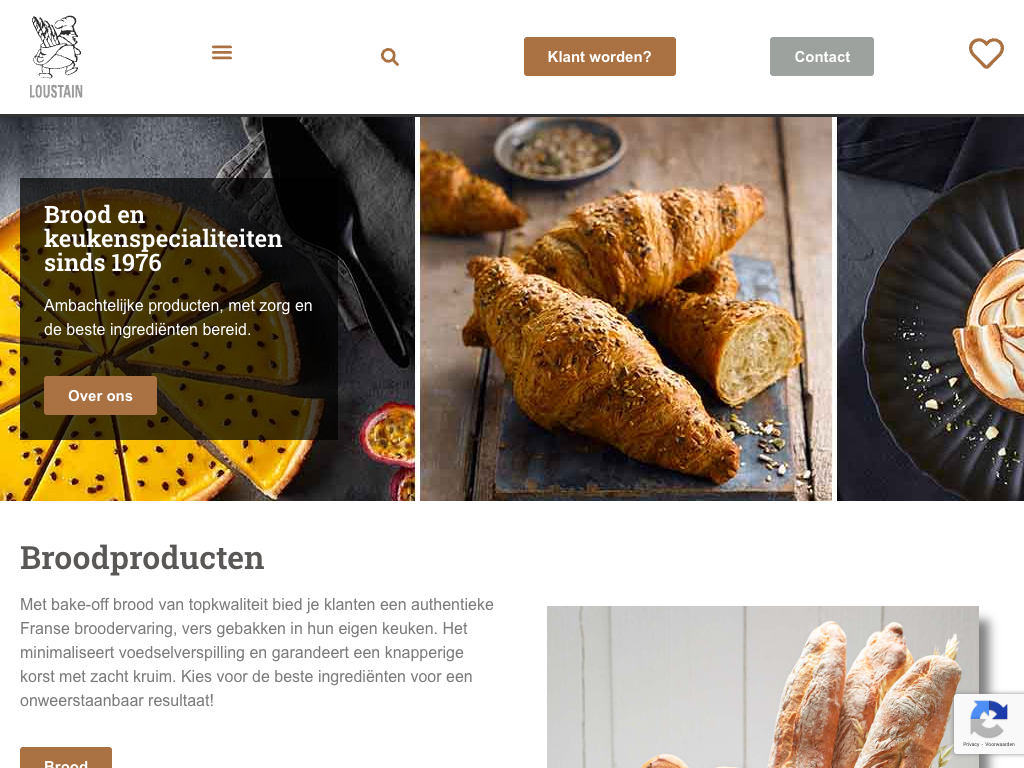Viewport: 1024px width, 768px height.
Task: Click the reCAPTCHA Privacy link
Action: pos(970,744)
